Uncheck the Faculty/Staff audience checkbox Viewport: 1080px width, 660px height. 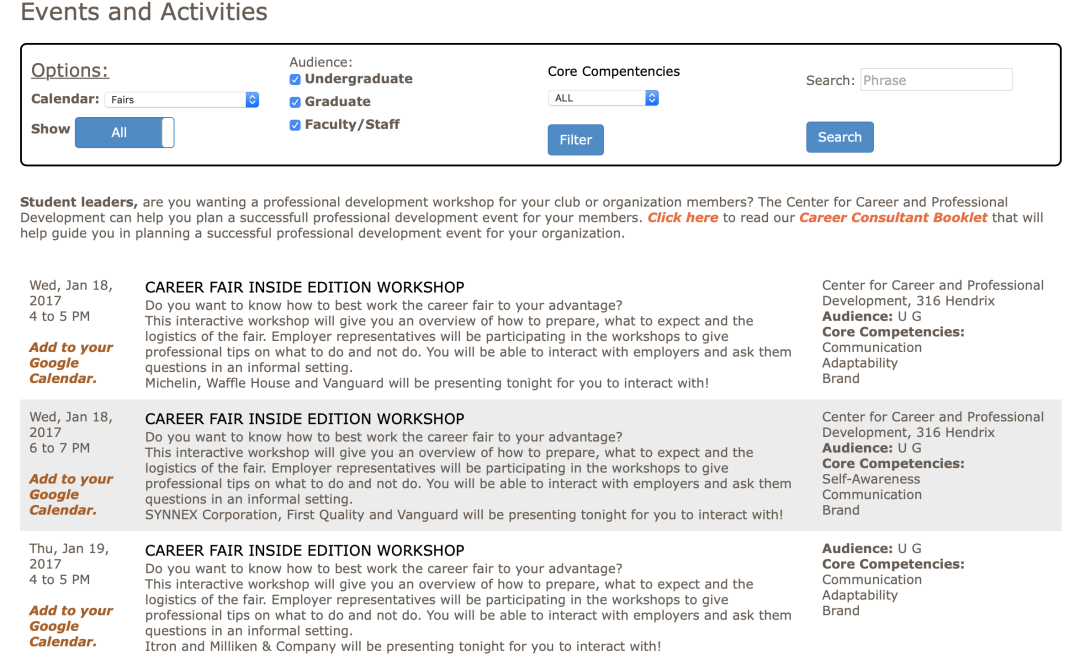point(295,125)
